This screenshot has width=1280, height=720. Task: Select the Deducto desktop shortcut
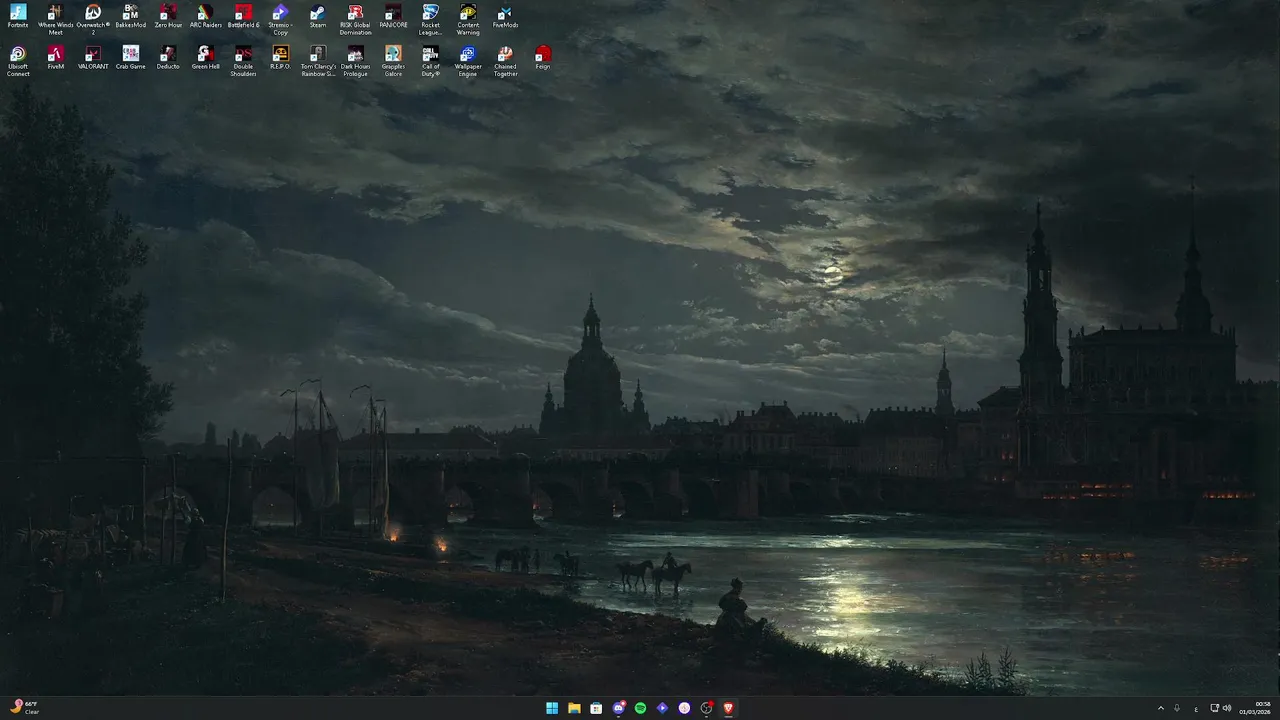(168, 57)
